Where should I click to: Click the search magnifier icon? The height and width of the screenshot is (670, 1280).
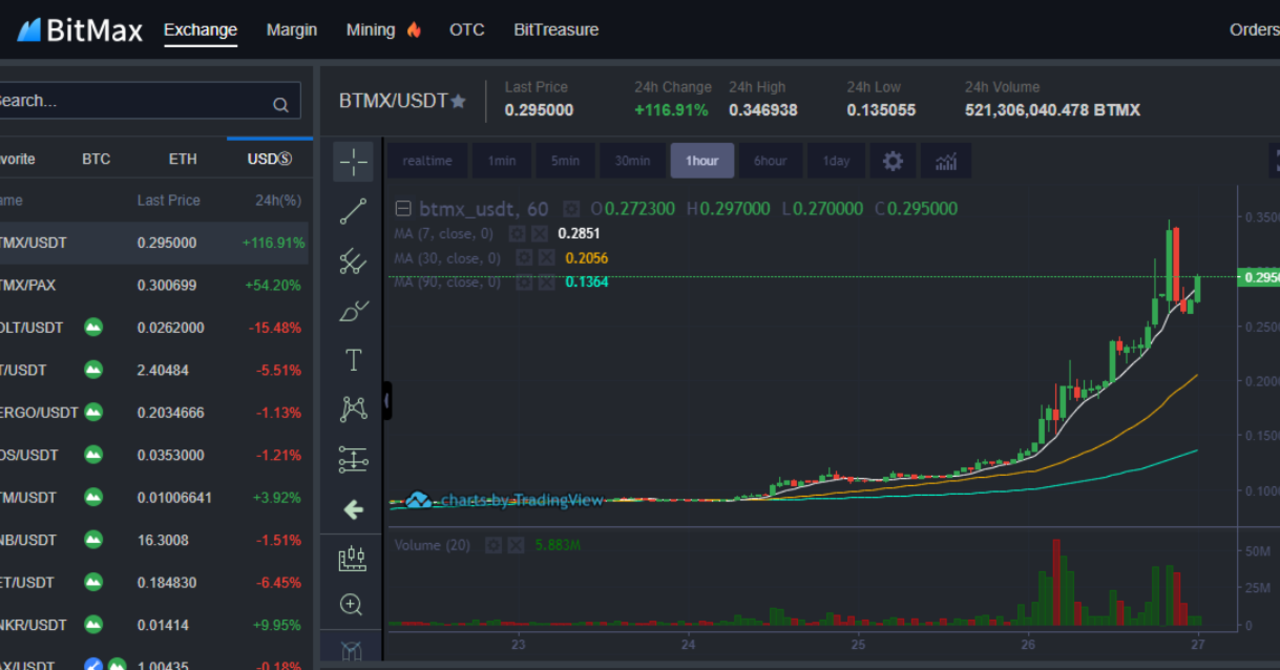pyautogui.click(x=281, y=103)
